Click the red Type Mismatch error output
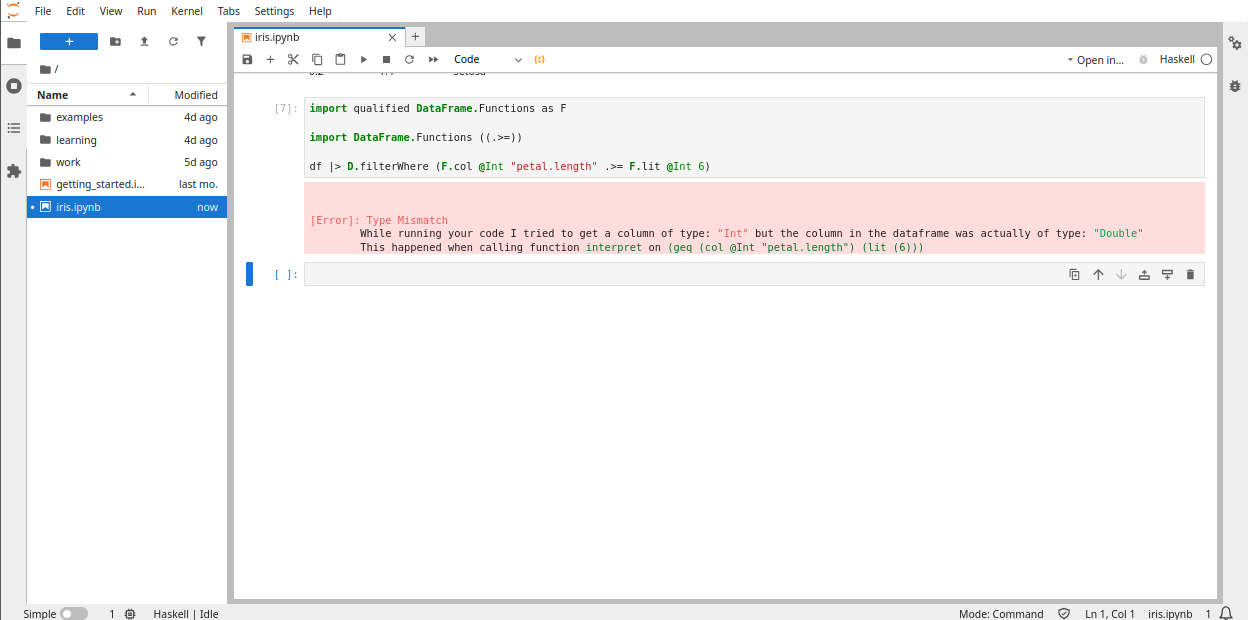 click(754, 218)
